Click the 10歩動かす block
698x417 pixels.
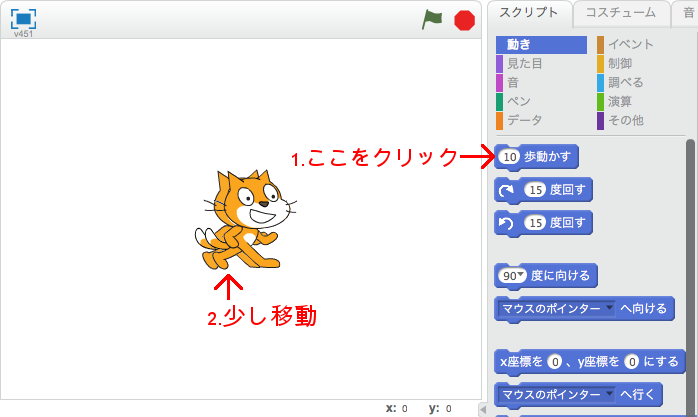click(536, 157)
